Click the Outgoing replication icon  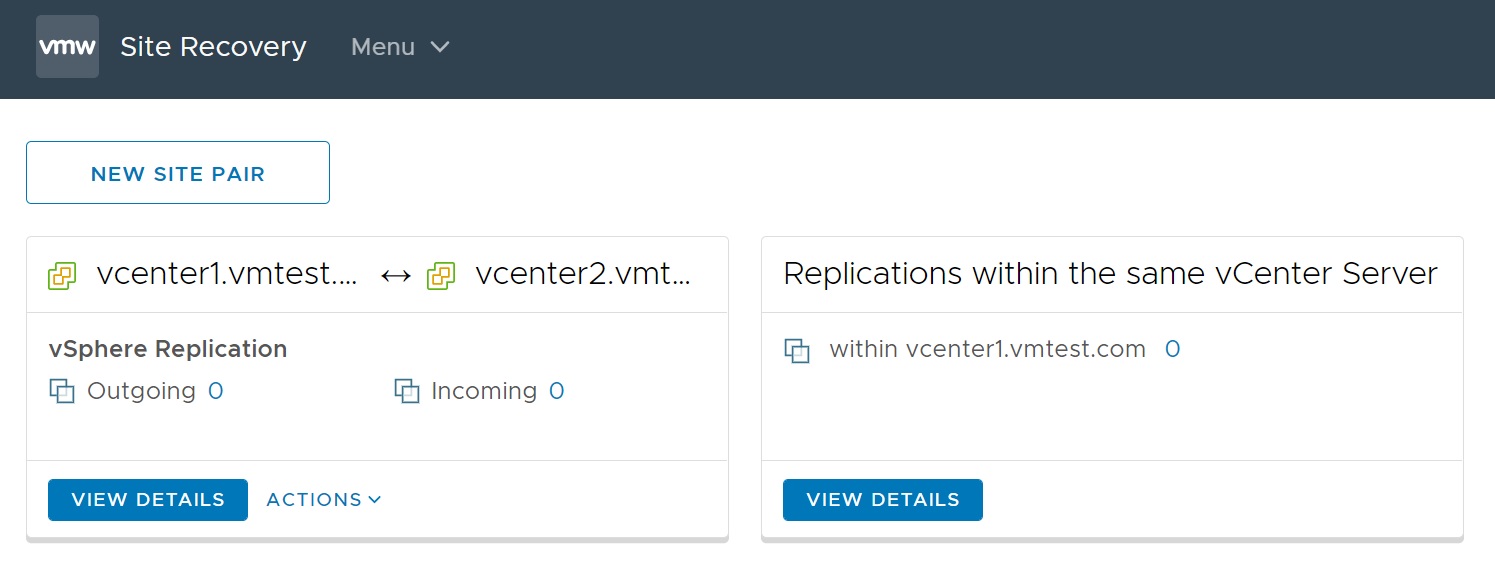pyautogui.click(x=62, y=391)
